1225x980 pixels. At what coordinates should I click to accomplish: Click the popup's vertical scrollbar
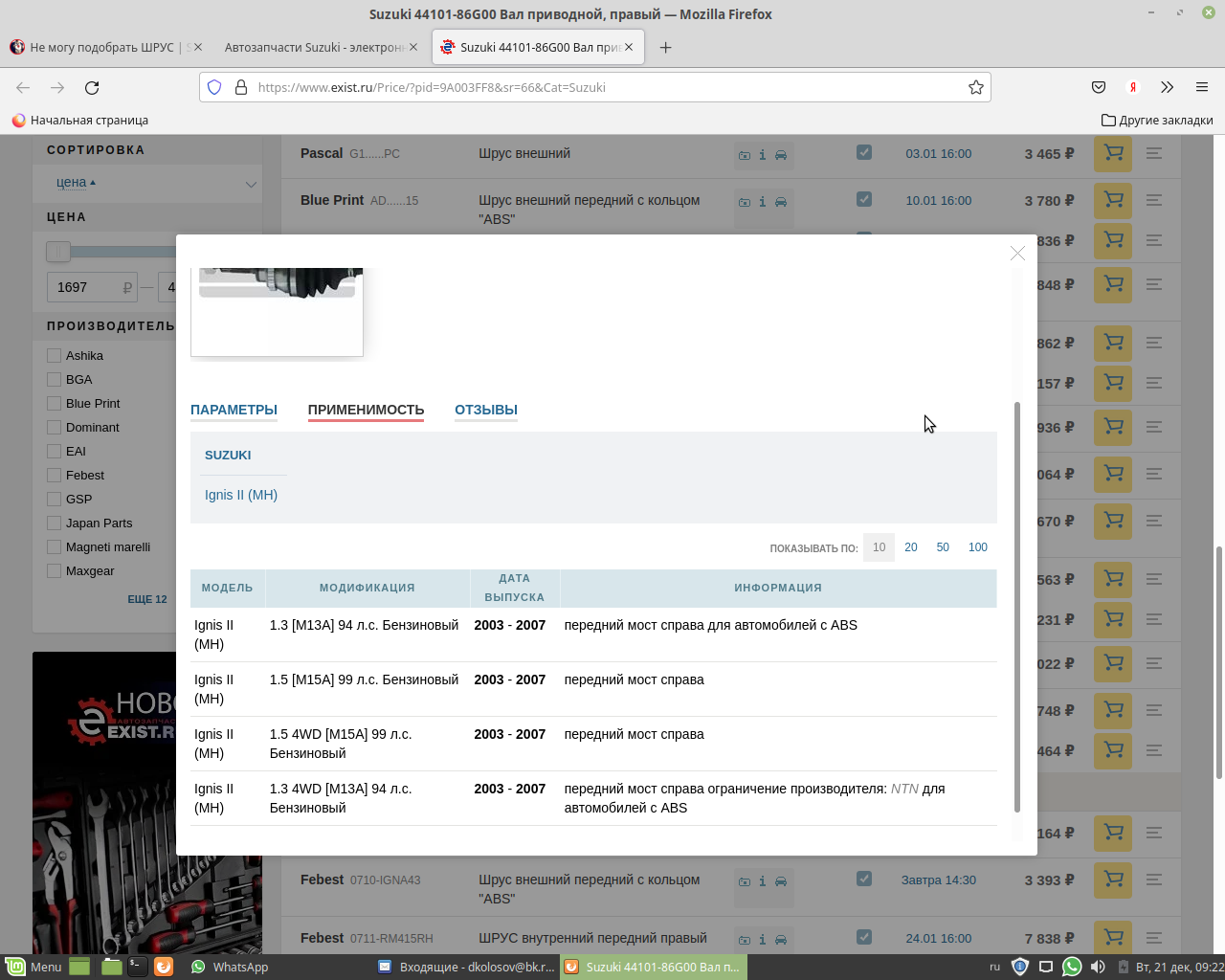click(1016, 607)
